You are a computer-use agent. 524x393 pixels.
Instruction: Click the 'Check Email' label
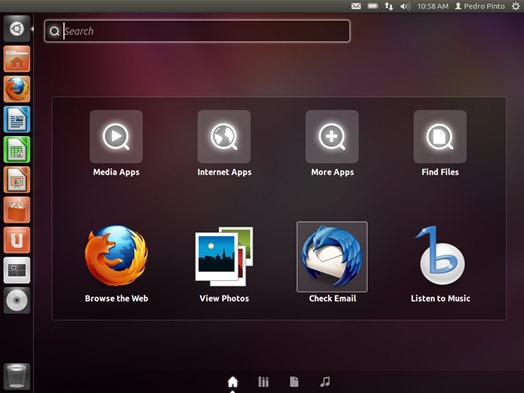(333, 298)
